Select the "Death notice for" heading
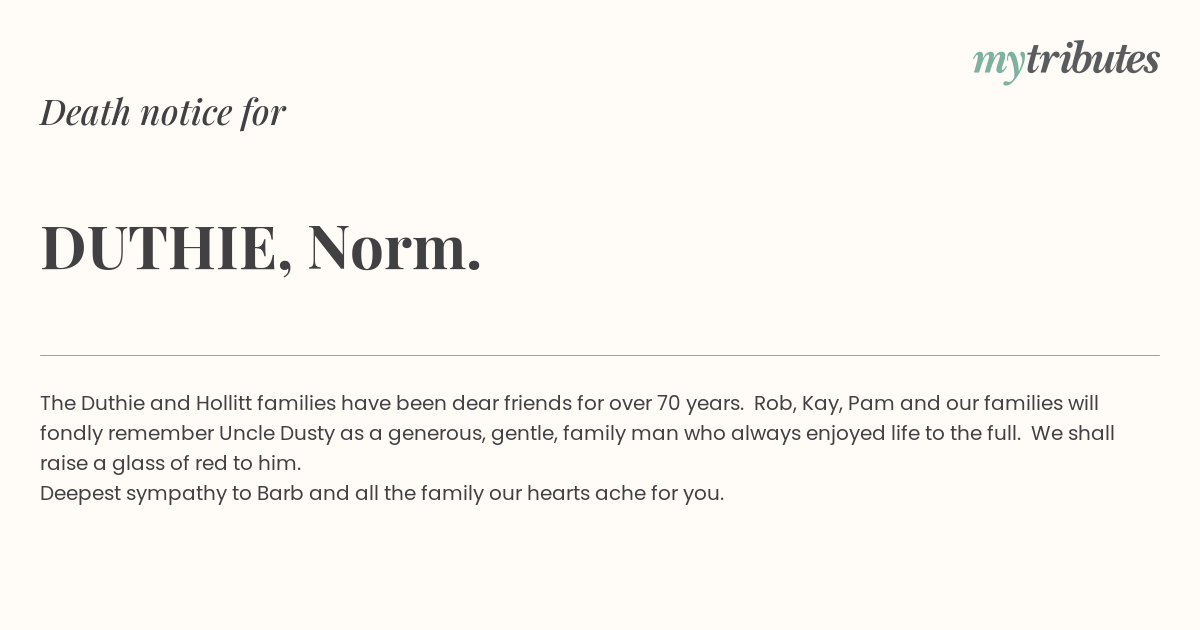The image size is (1200, 630). [163, 112]
